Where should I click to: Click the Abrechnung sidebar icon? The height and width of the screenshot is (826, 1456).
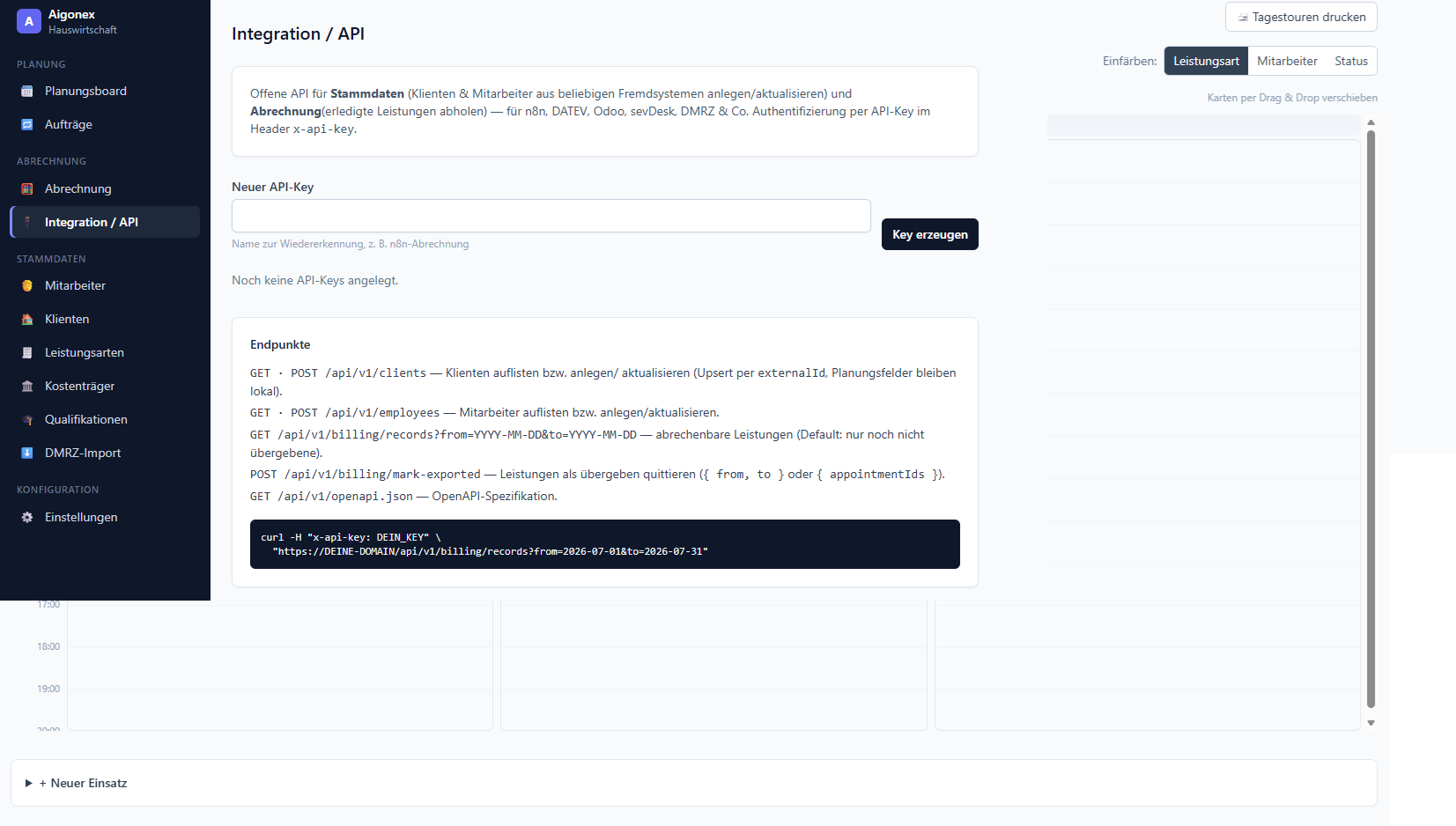tap(27, 189)
